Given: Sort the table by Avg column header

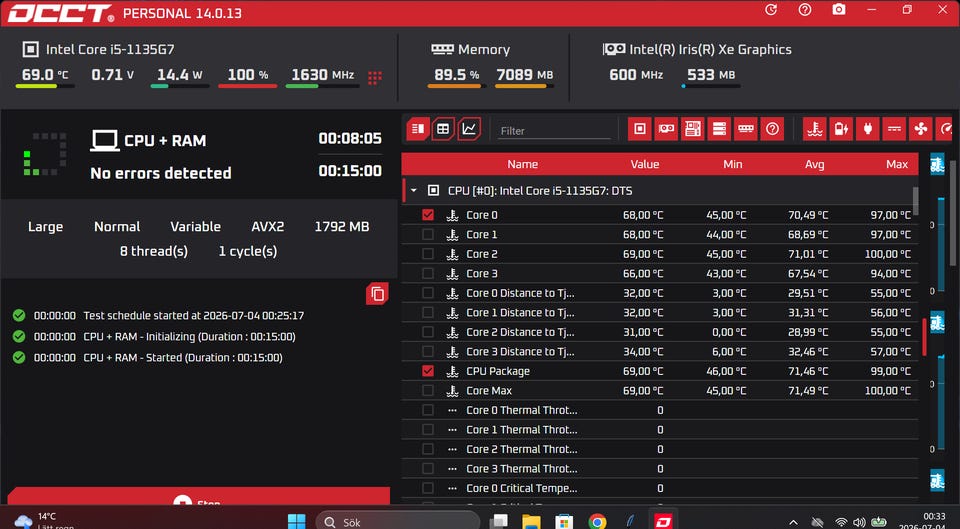Looking at the screenshot, I should [x=814, y=164].
